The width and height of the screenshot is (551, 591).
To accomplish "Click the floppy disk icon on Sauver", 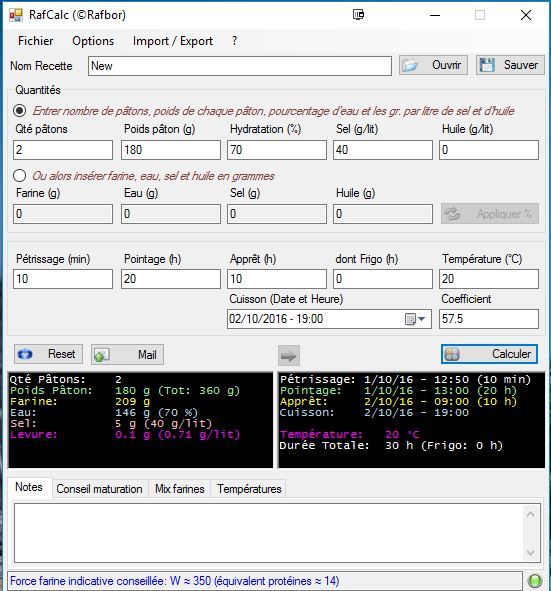I will point(487,65).
